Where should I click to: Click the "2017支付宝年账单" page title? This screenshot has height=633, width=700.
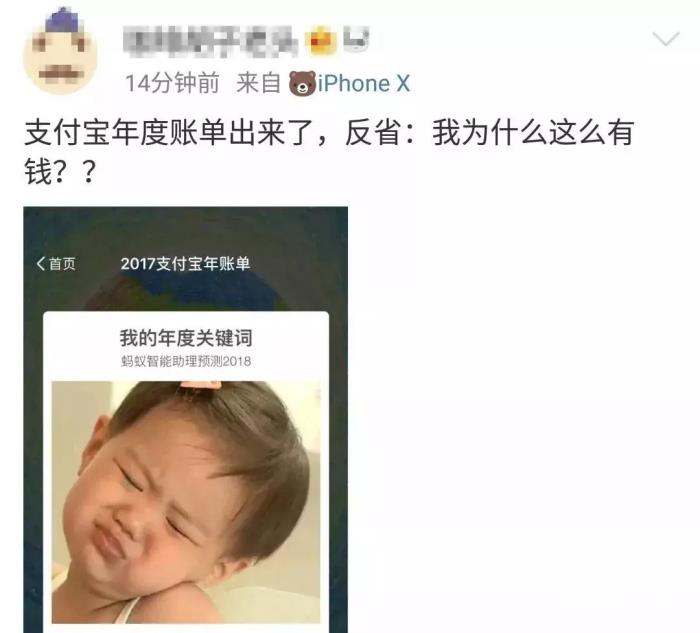pyautogui.click(x=185, y=263)
